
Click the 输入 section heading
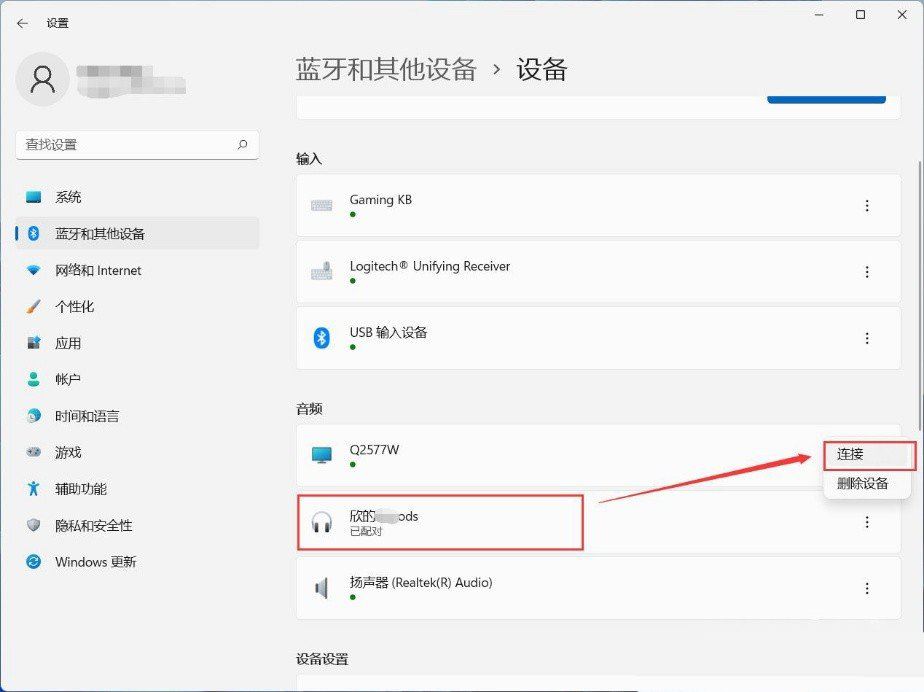309,159
